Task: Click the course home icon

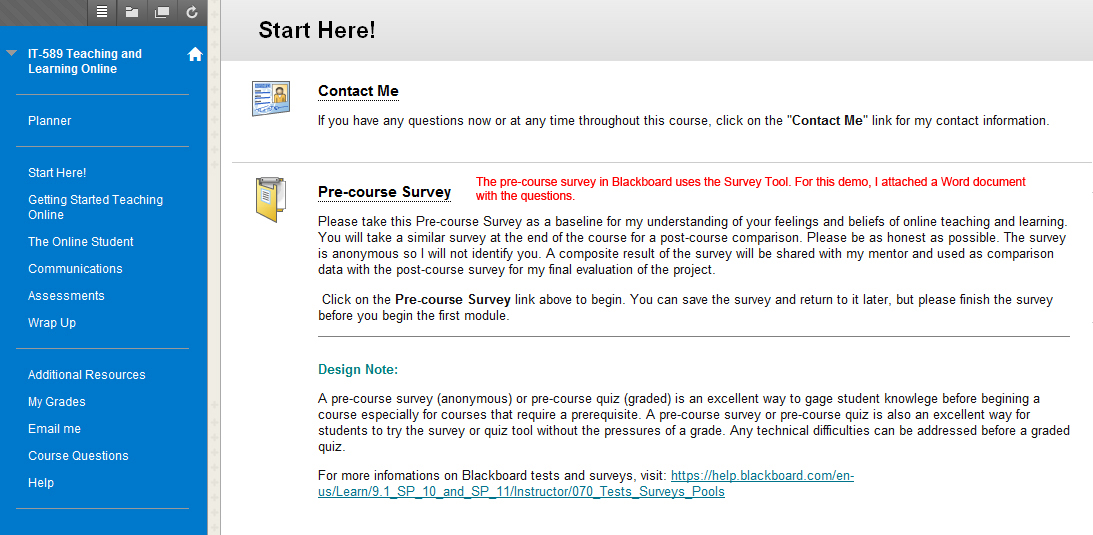Action: (x=195, y=54)
